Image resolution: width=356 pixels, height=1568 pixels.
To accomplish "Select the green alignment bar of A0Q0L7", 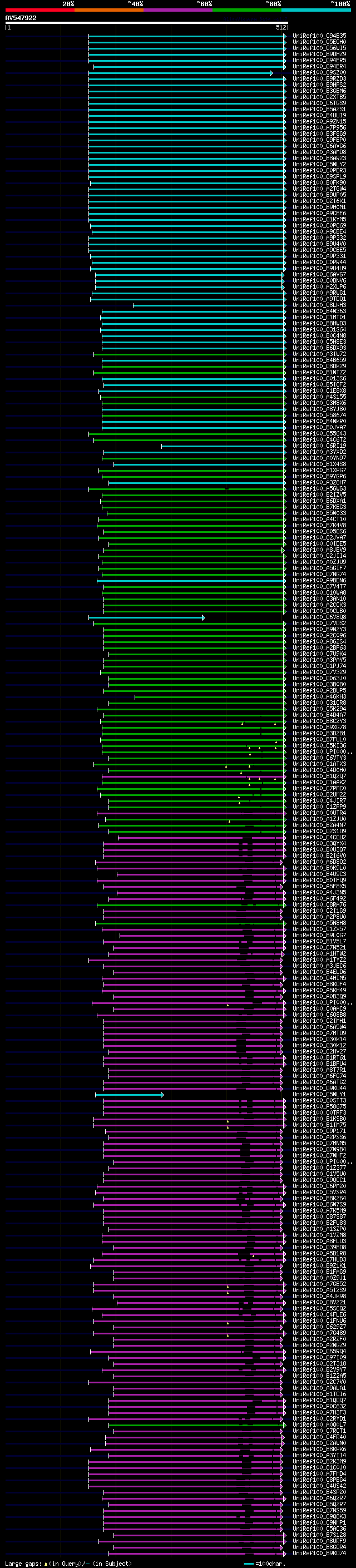I will tap(197, 1425).
